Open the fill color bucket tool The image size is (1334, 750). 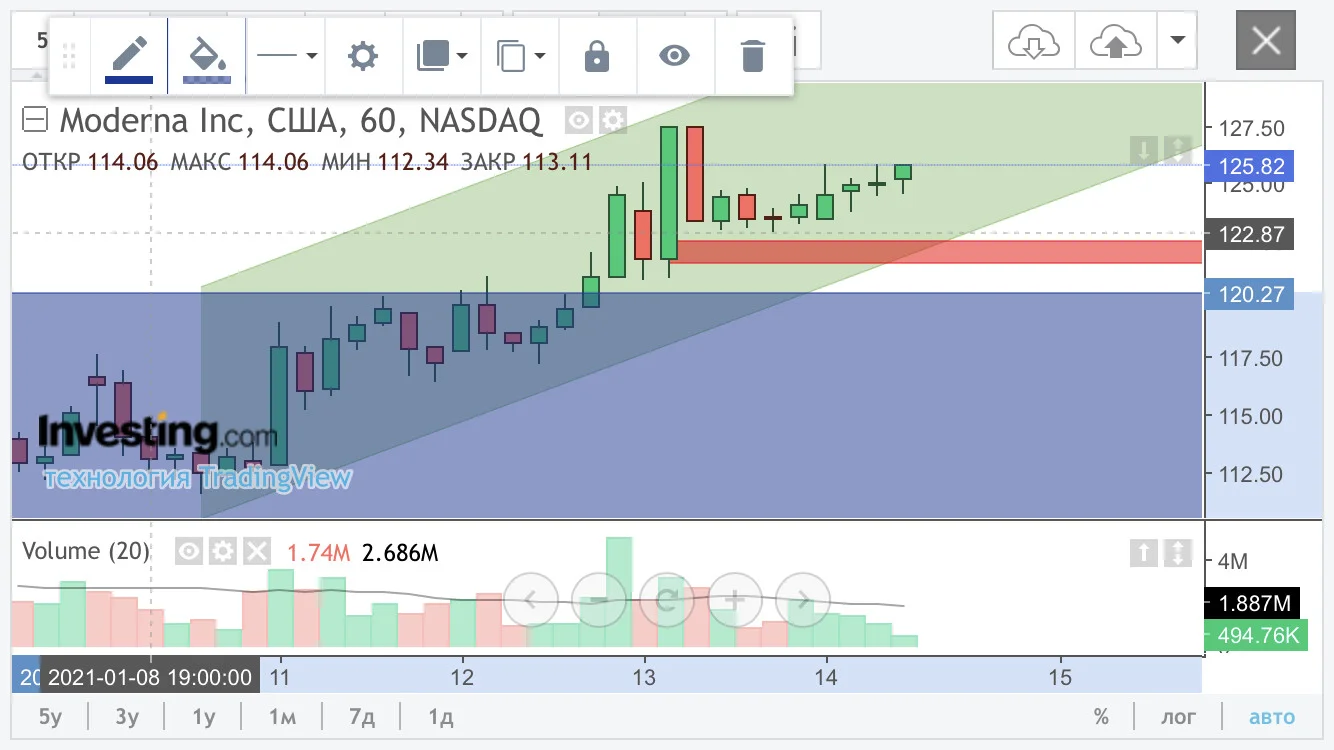[207, 56]
